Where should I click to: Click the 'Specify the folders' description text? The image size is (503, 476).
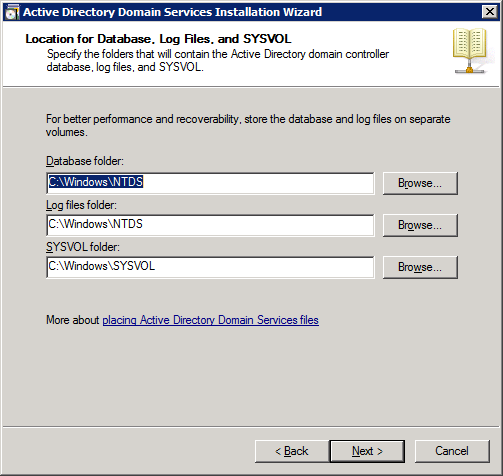coord(218,60)
